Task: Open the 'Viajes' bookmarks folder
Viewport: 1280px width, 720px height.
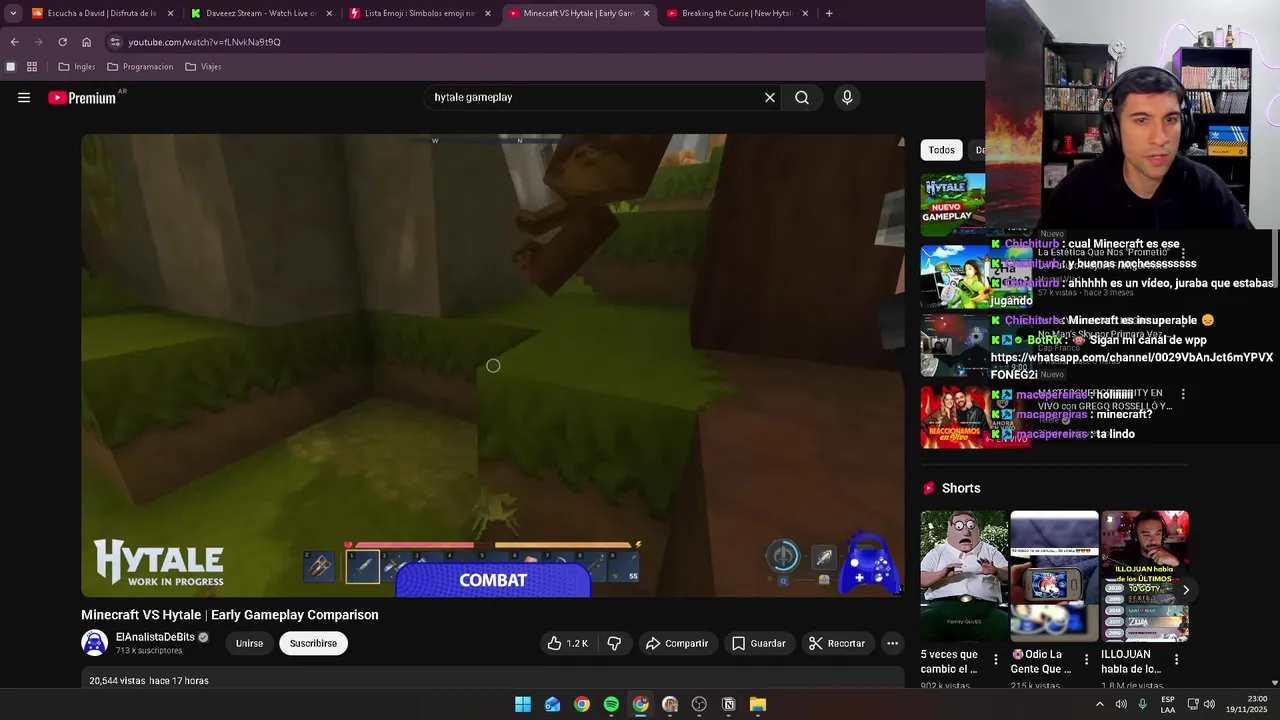Action: [x=203, y=67]
